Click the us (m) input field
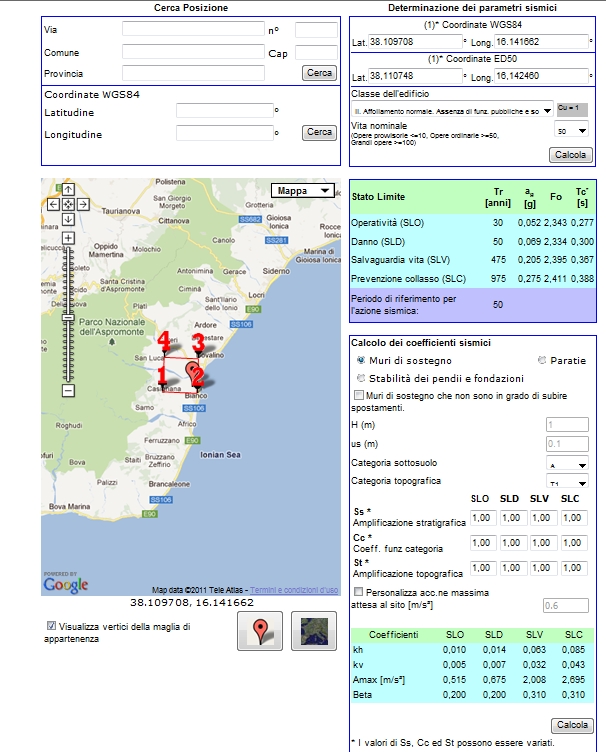Image resolution: width=606 pixels, height=752 pixels. coord(567,444)
